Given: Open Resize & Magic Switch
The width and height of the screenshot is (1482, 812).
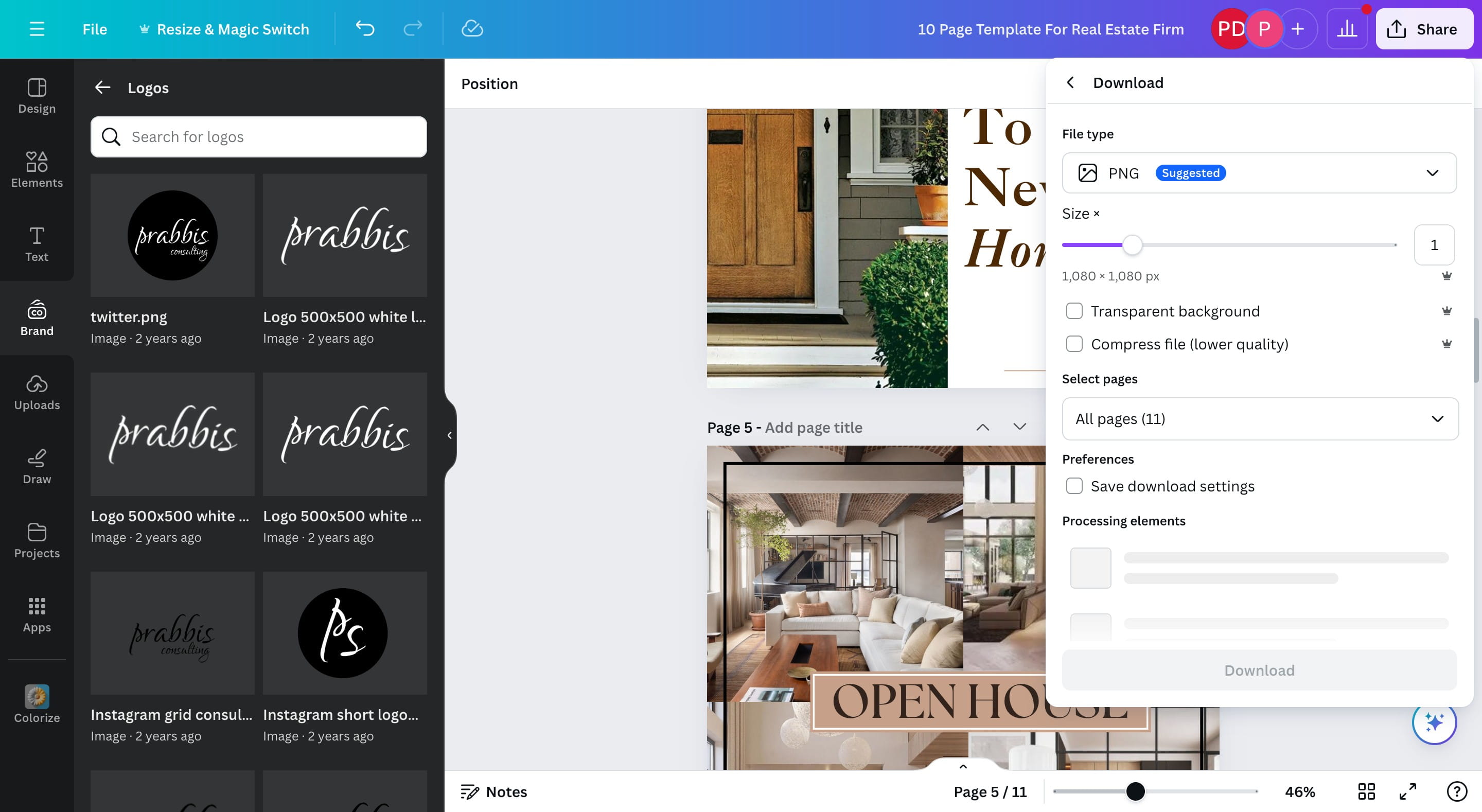Looking at the screenshot, I should click(x=224, y=29).
